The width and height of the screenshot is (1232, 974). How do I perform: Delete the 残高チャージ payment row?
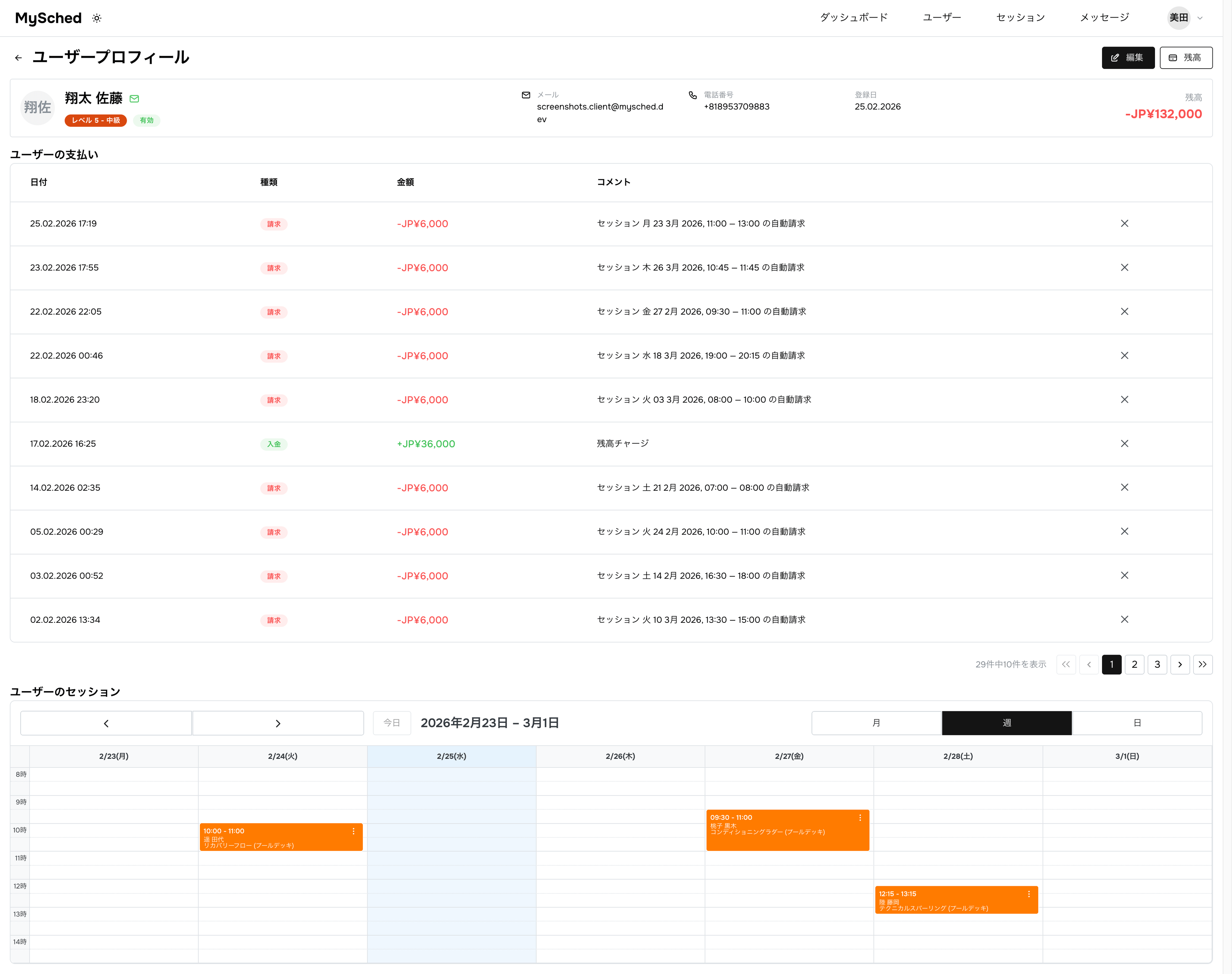point(1124,444)
